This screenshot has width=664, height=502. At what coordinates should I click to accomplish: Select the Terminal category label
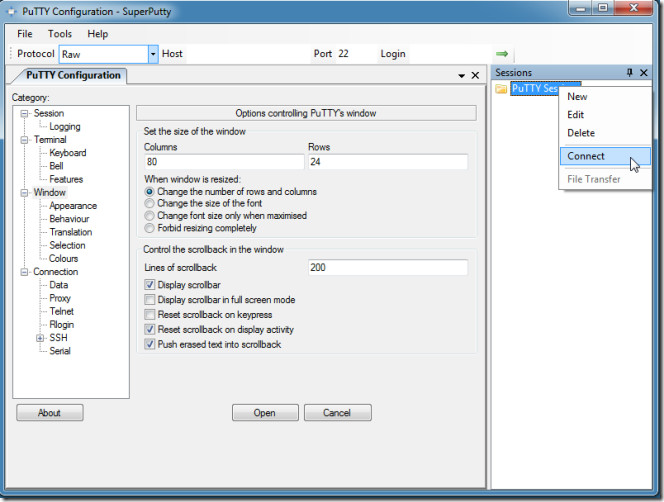(50, 140)
